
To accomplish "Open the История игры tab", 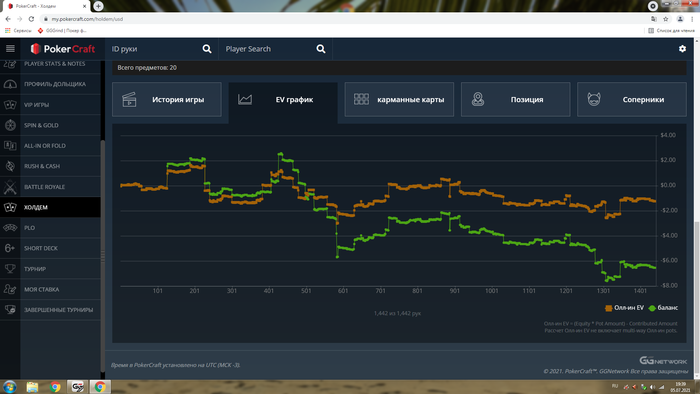I will 167,100.
